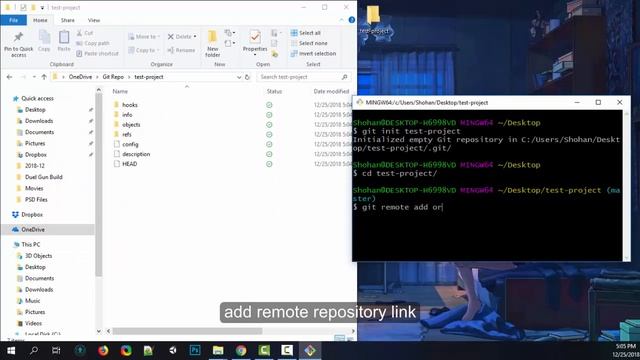Open Videos under This PC
The width and height of the screenshot is (640, 360).
[x=33, y=323]
